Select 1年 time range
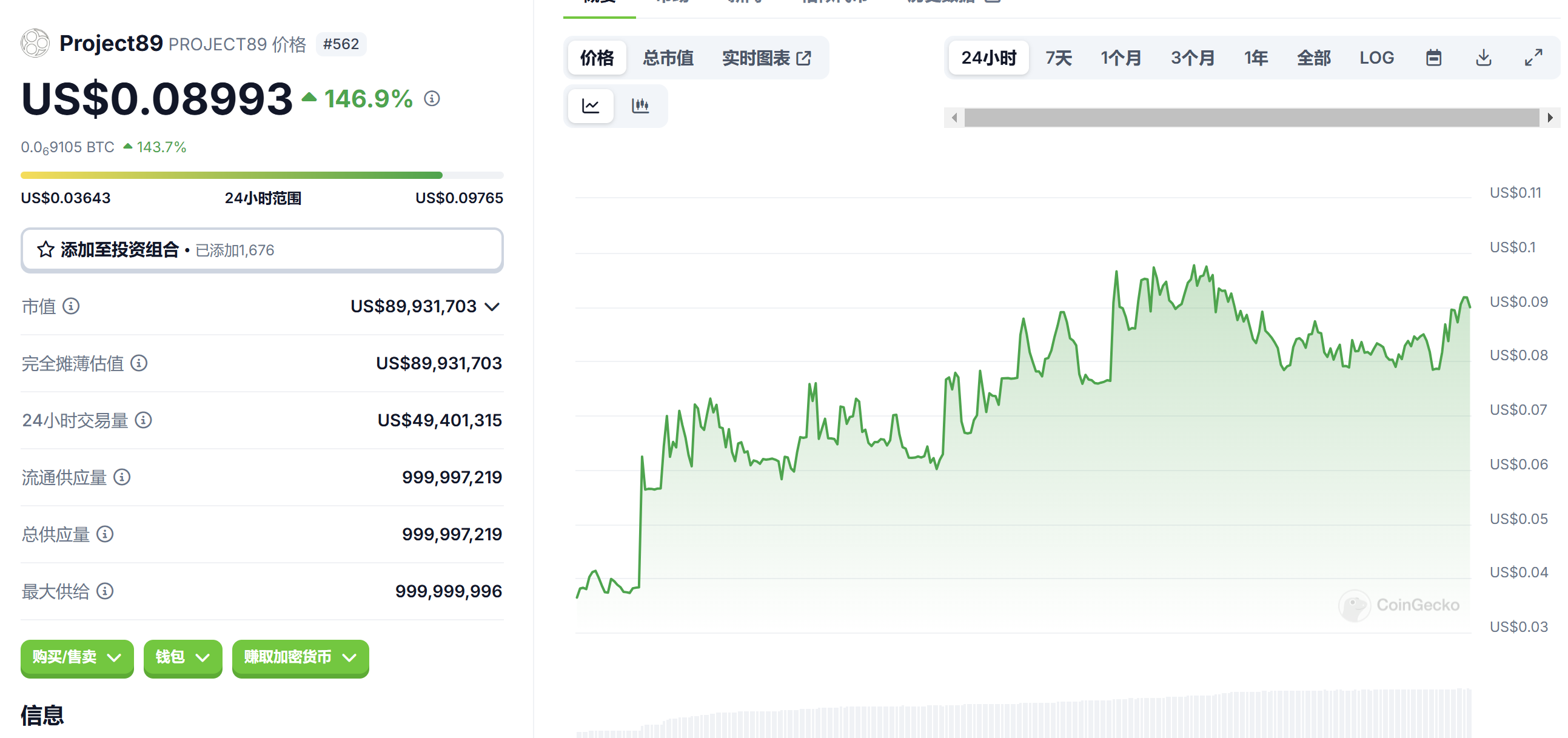The height and width of the screenshot is (738, 1568). point(1256,58)
